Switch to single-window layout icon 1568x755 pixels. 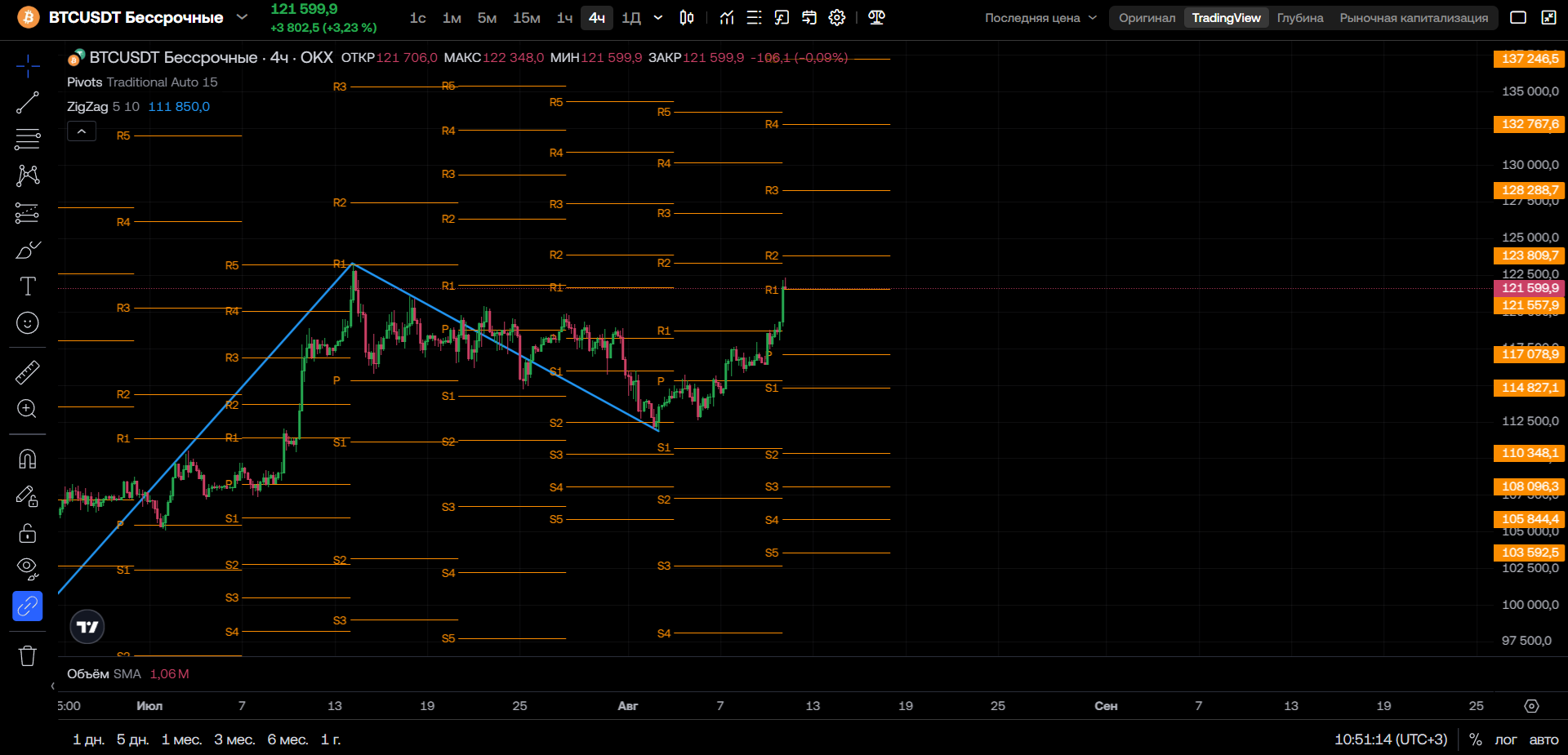(1518, 18)
